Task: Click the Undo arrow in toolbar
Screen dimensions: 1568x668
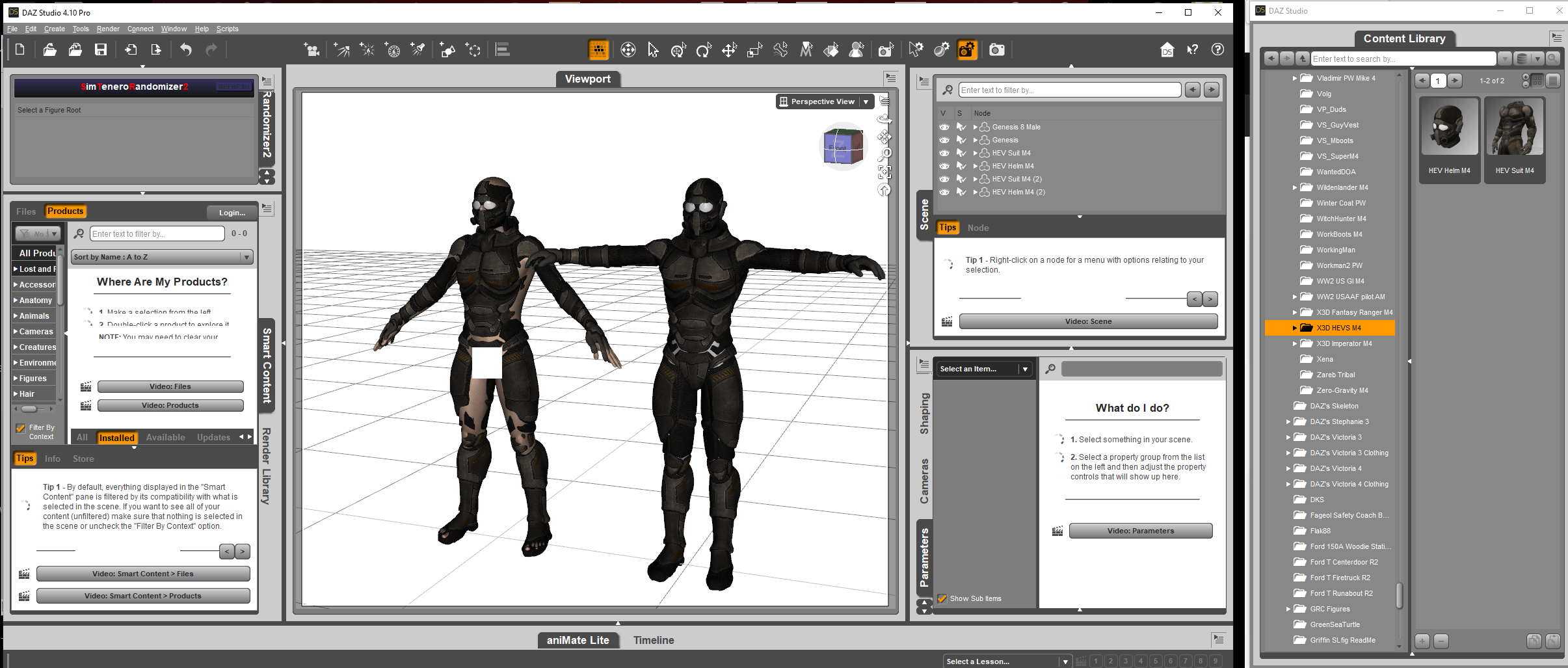Action: [186, 50]
